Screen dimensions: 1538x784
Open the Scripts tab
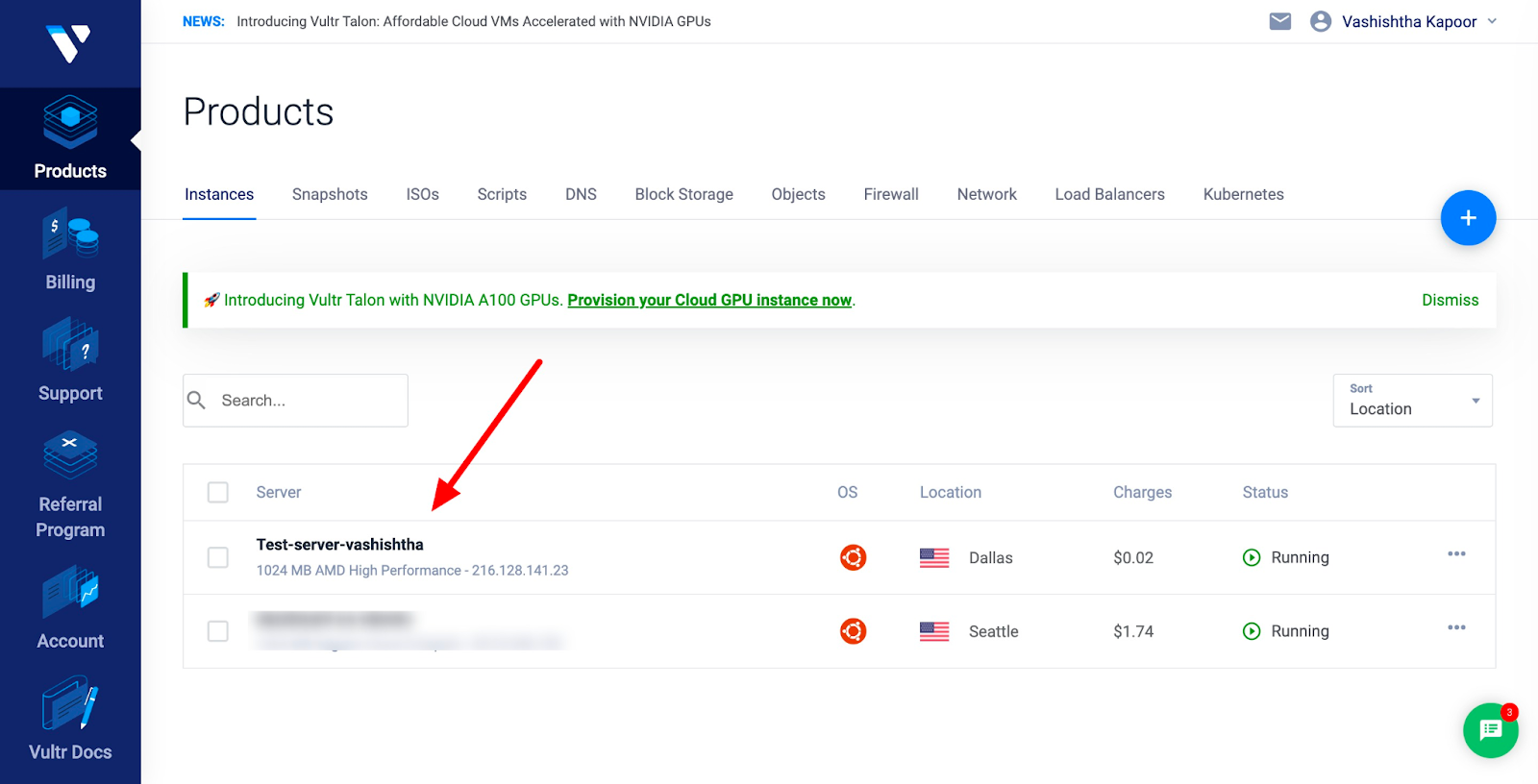pos(502,194)
